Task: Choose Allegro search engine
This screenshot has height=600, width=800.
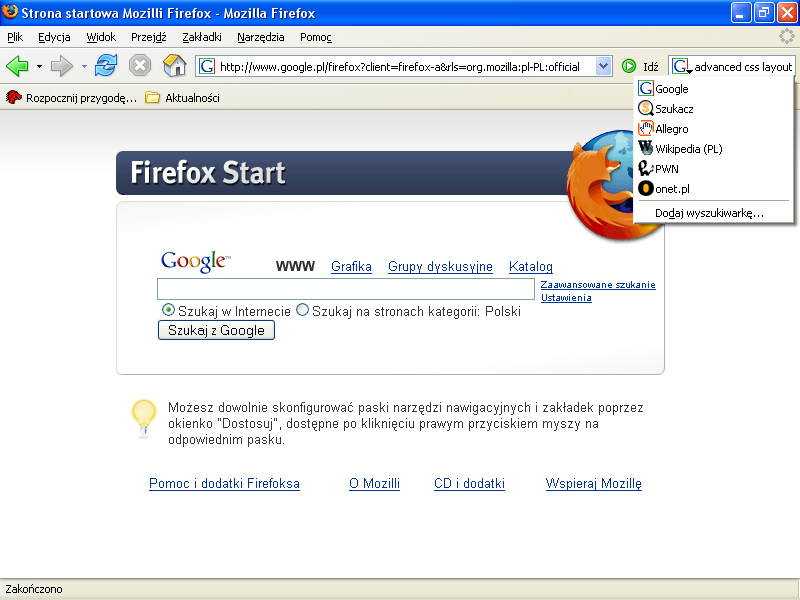Action: click(713, 129)
